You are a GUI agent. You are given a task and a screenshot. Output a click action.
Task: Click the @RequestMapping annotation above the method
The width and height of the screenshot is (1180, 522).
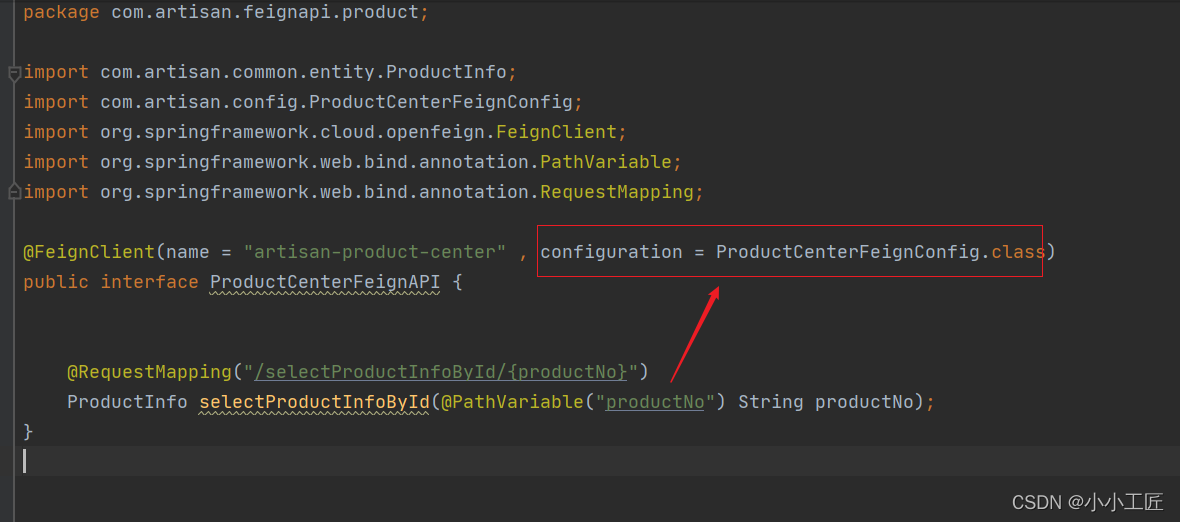point(149,372)
